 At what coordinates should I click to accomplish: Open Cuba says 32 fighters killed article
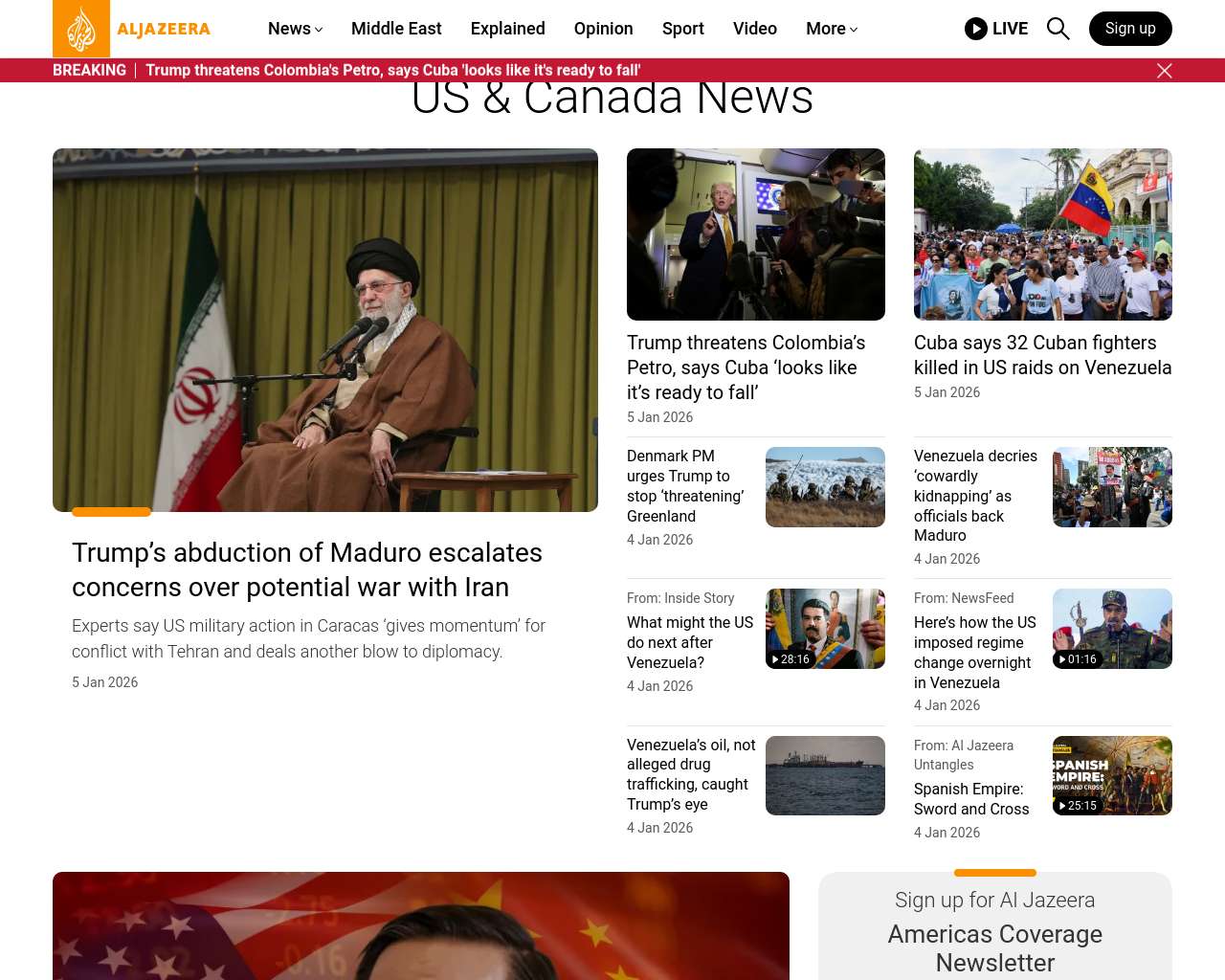click(1042, 355)
